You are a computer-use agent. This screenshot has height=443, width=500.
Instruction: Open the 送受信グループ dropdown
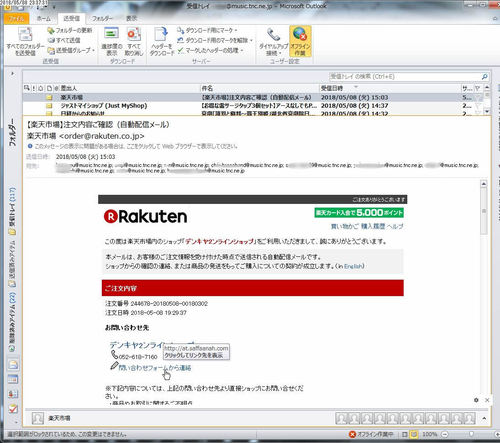(x=71, y=50)
